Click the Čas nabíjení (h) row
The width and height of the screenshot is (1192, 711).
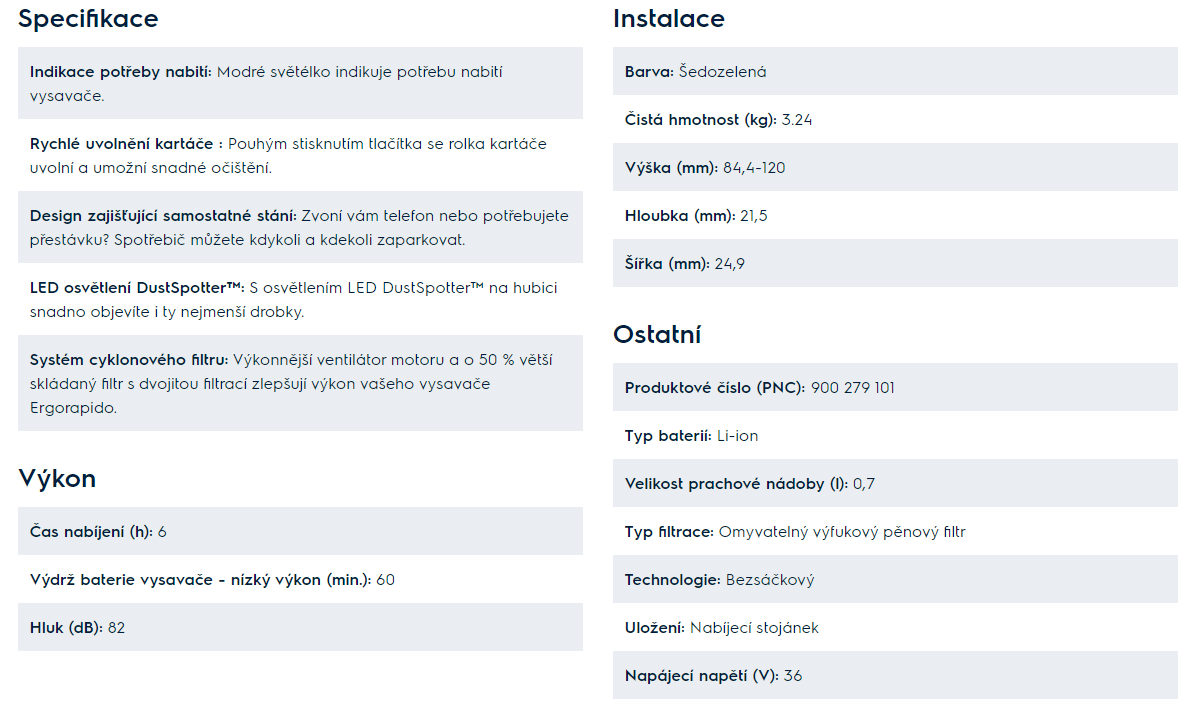tap(300, 532)
